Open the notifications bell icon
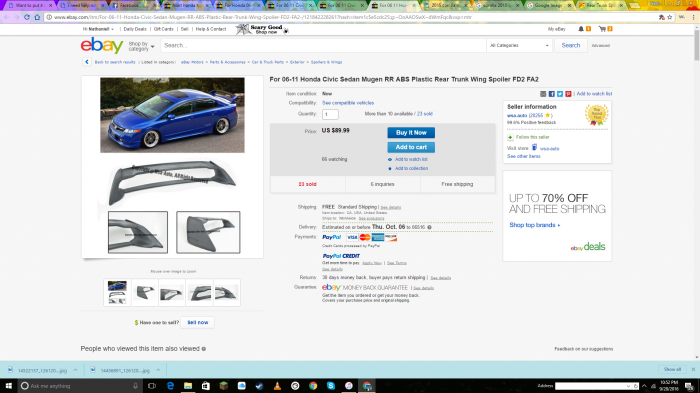Image resolution: width=700 pixels, height=393 pixels. point(581,29)
